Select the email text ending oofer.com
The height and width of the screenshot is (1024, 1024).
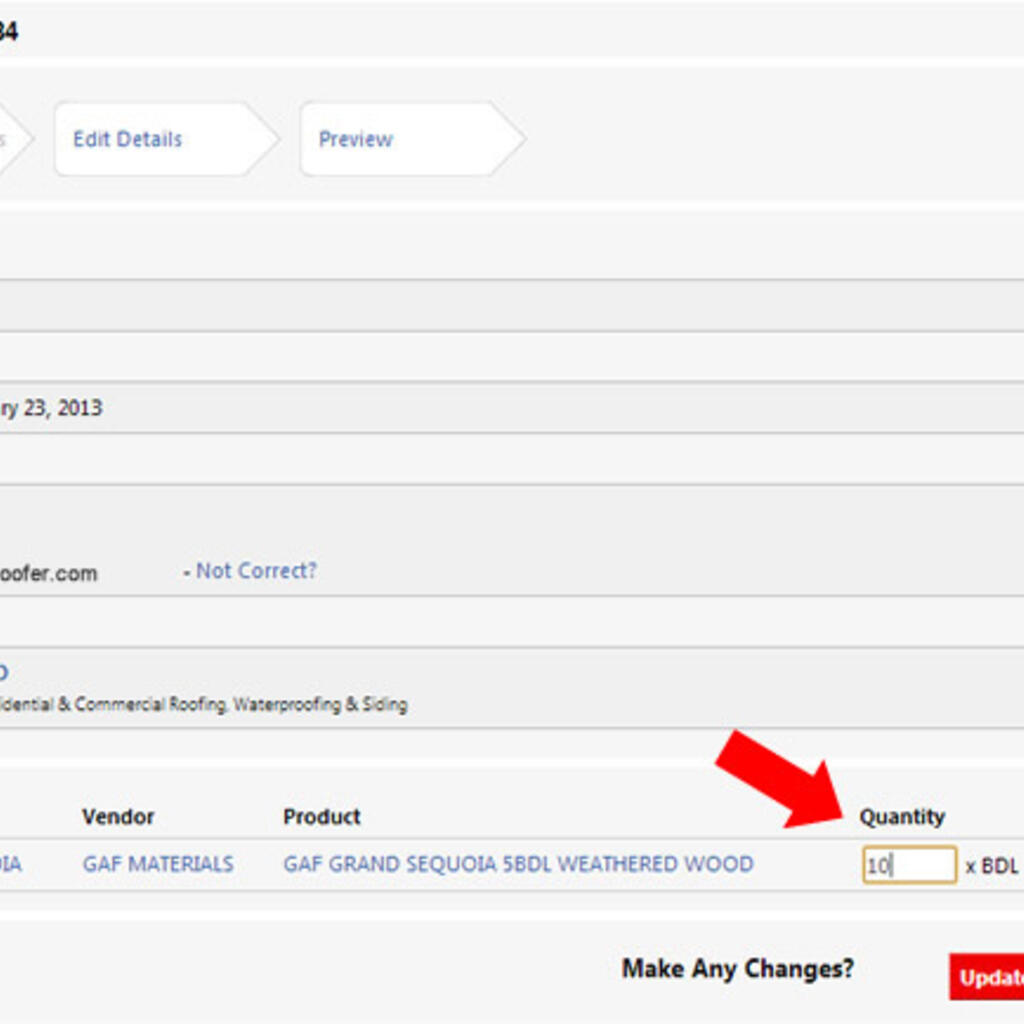(x=48, y=573)
